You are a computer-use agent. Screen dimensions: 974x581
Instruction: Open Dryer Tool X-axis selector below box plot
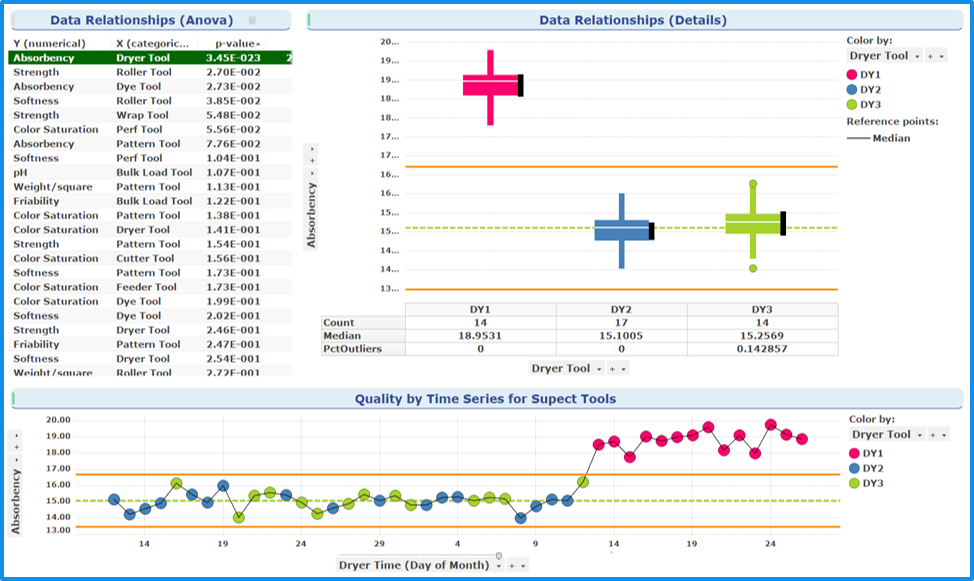coord(567,368)
